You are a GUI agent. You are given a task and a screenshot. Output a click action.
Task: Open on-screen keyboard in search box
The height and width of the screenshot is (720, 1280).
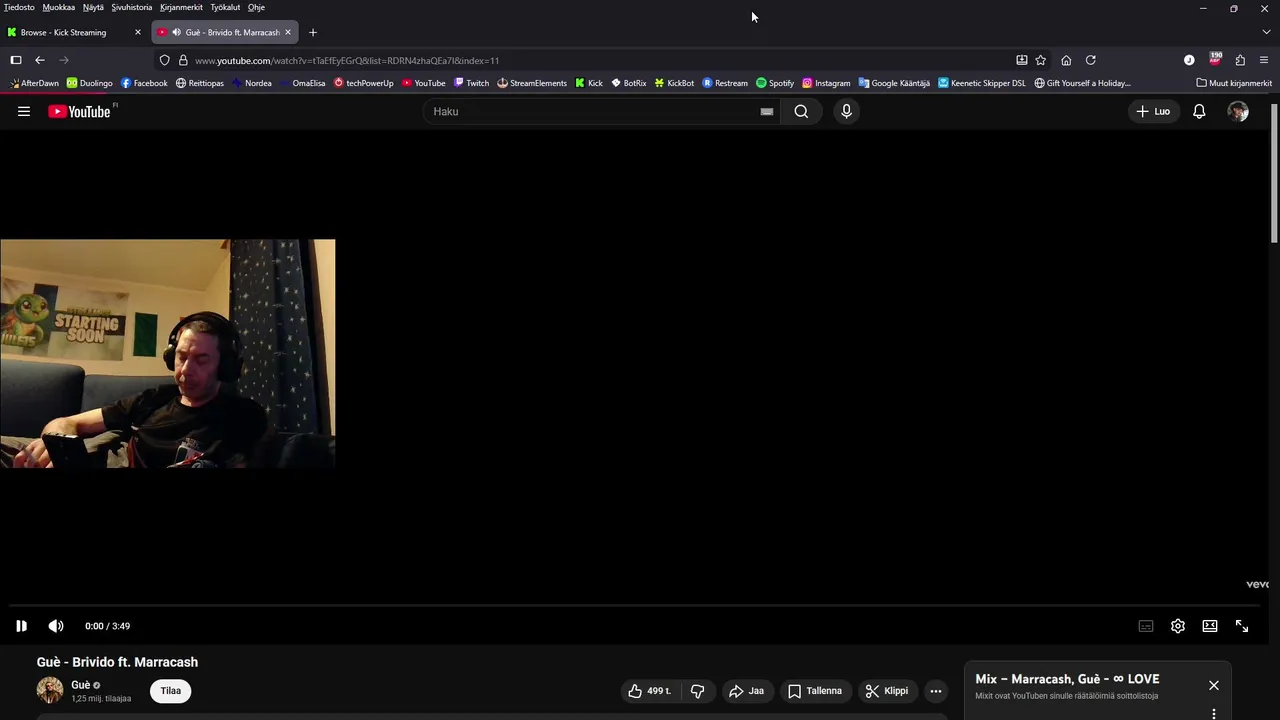(767, 111)
